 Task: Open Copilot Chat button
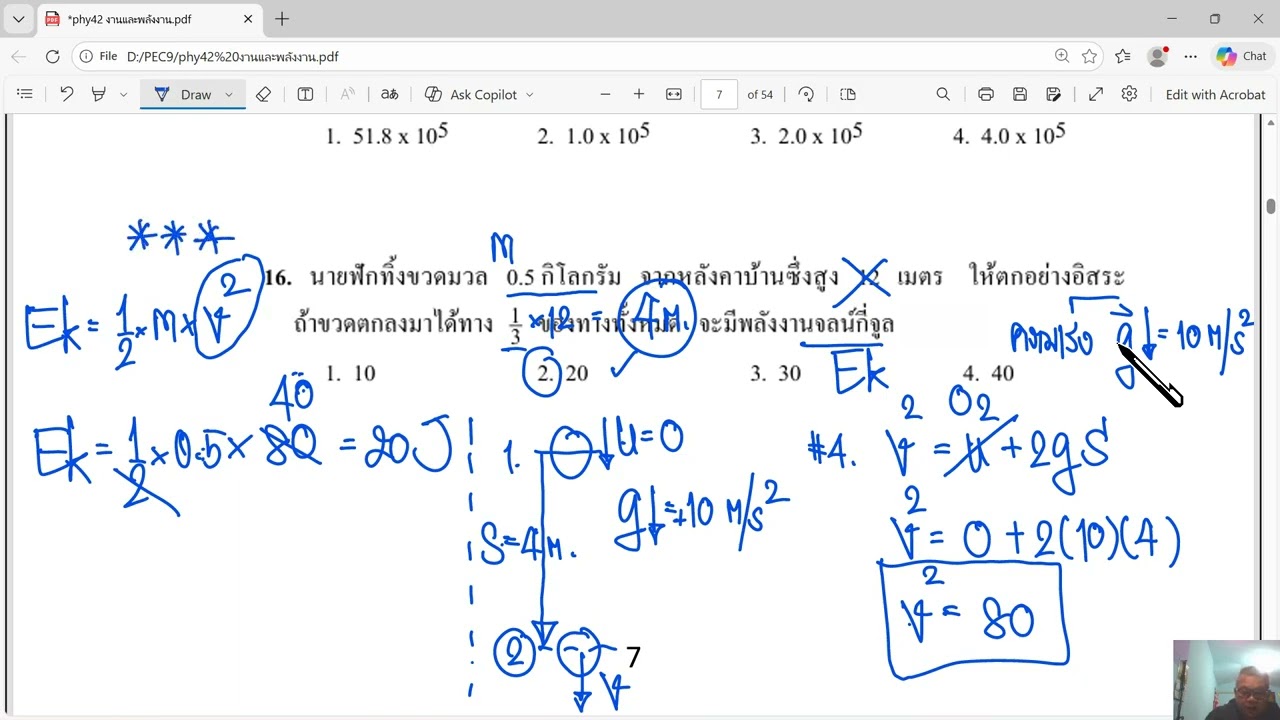pyautogui.click(x=1241, y=57)
